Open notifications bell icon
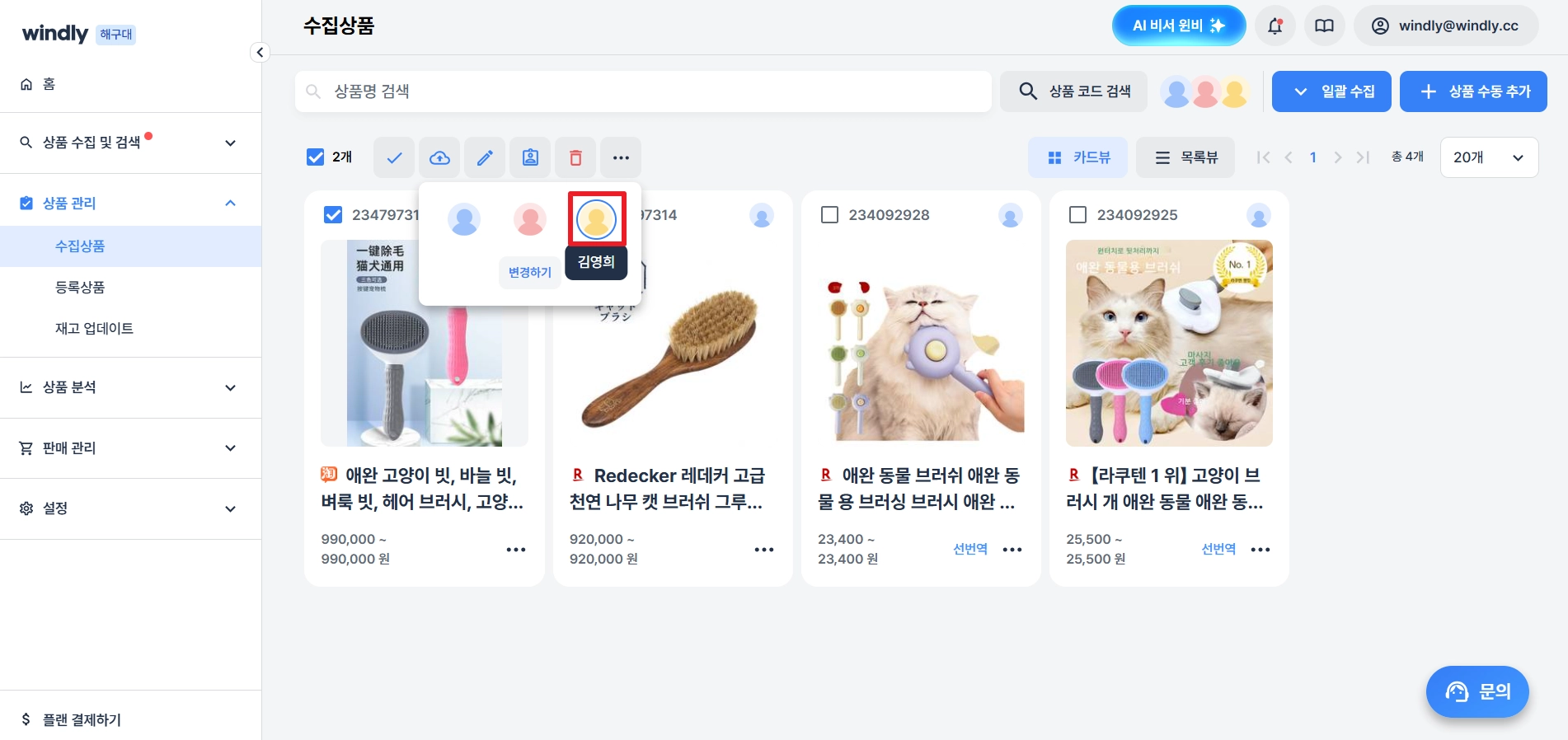Image resolution: width=1568 pixels, height=740 pixels. coord(1275,26)
